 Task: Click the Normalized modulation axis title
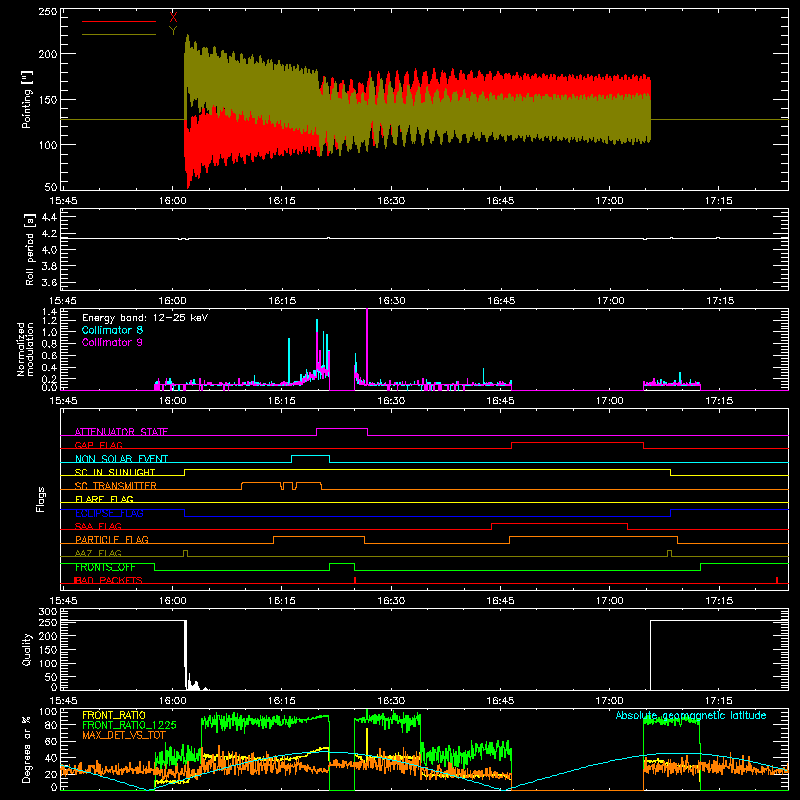tap(26, 349)
